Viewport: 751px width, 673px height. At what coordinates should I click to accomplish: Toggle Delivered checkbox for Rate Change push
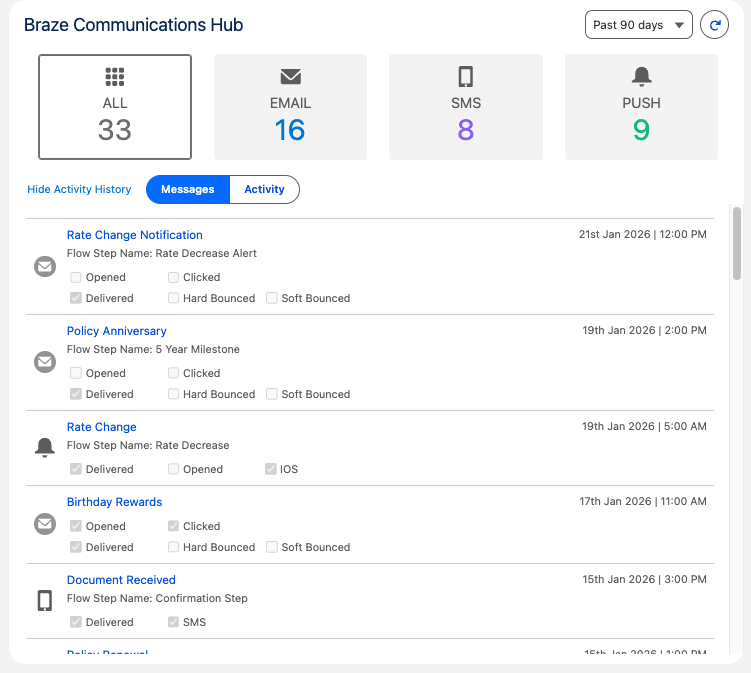tap(76, 468)
